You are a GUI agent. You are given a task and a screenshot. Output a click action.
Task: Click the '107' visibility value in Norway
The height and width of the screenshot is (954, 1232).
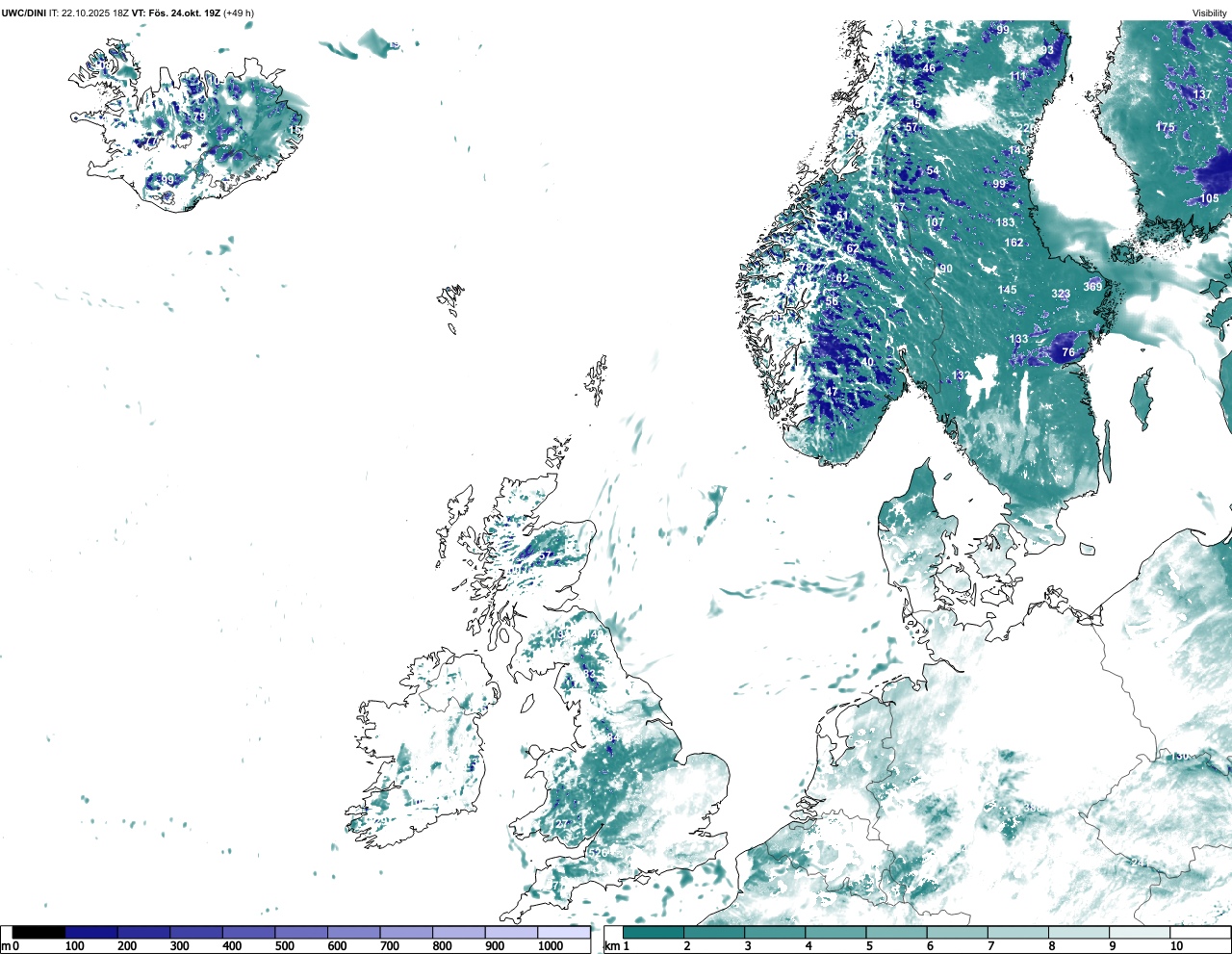click(935, 222)
